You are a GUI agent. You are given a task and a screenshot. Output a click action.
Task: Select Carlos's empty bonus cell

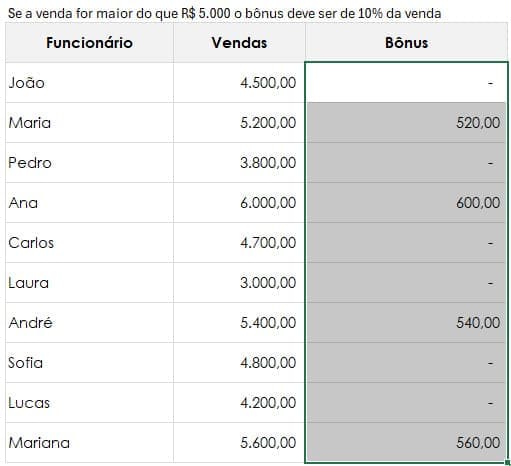tap(407, 243)
